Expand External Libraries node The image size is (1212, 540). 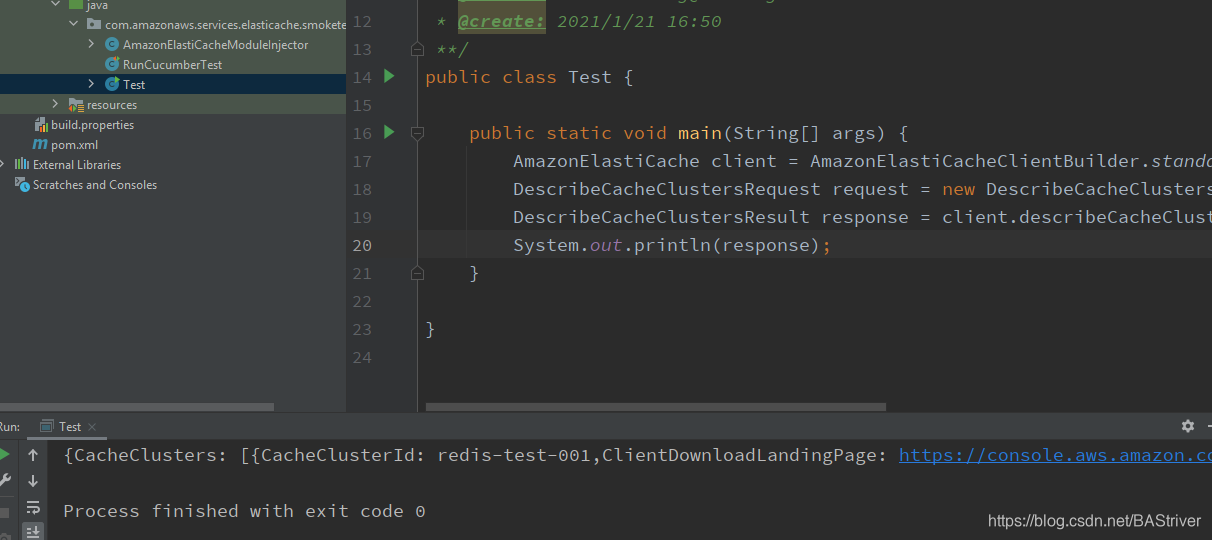[3, 164]
